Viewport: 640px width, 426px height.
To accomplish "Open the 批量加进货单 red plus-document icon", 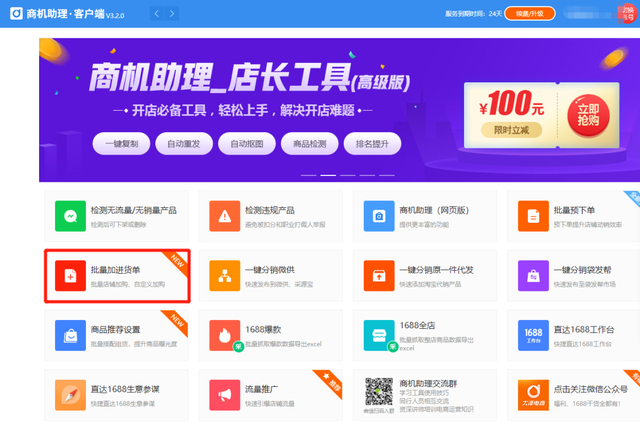I will coord(71,275).
